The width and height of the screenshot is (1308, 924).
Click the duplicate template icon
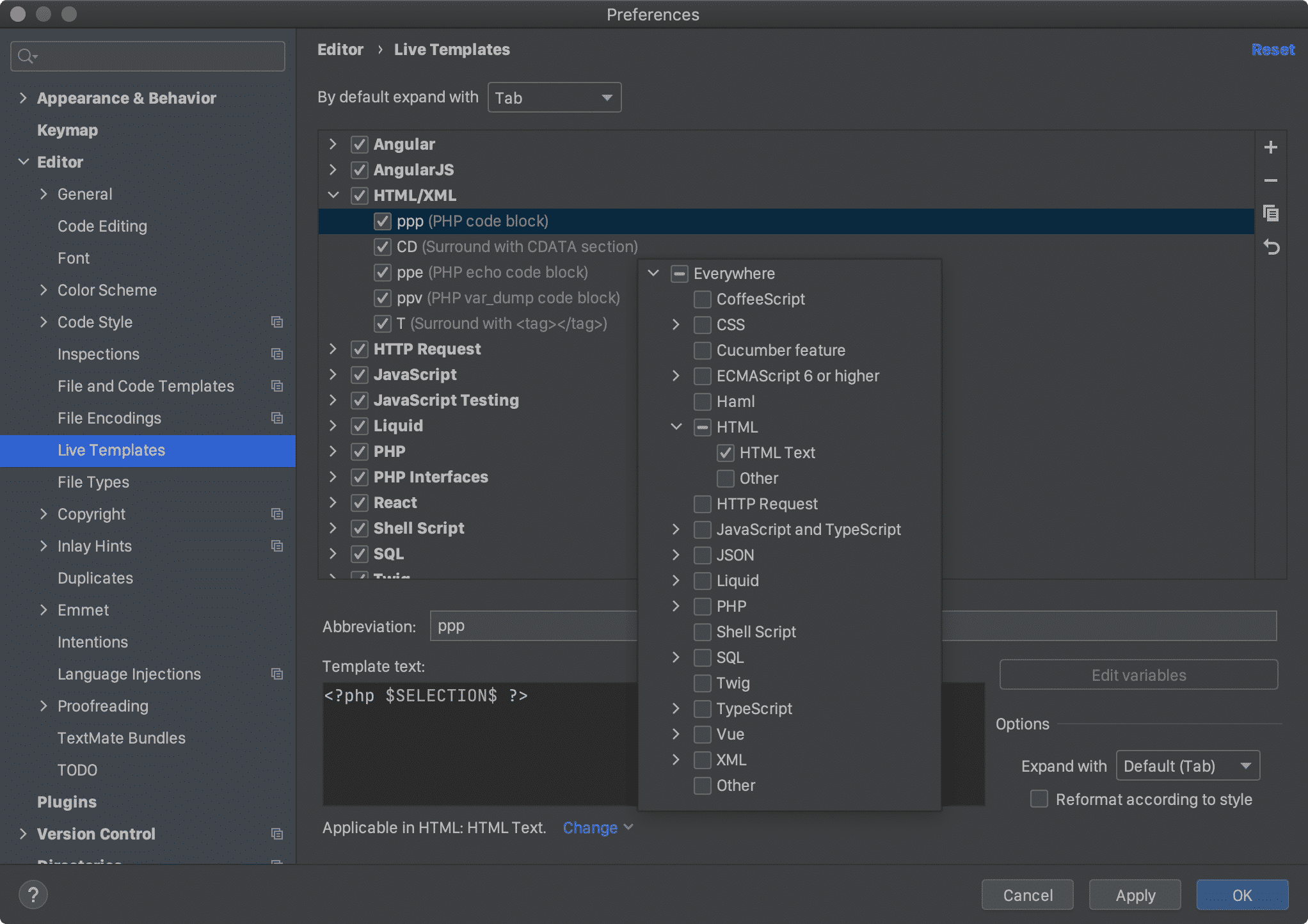pyautogui.click(x=1270, y=214)
